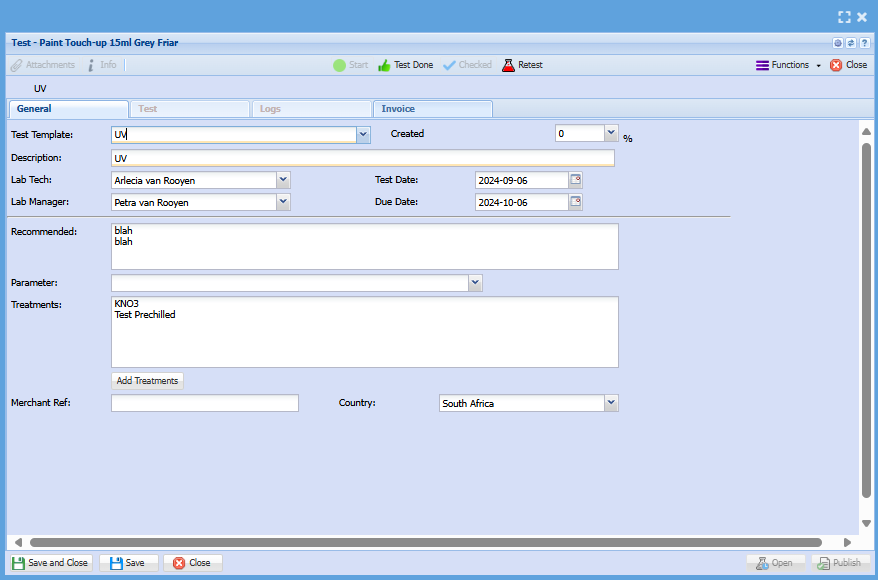
Task: Switch to the Invoice tab
Action: (x=432, y=109)
